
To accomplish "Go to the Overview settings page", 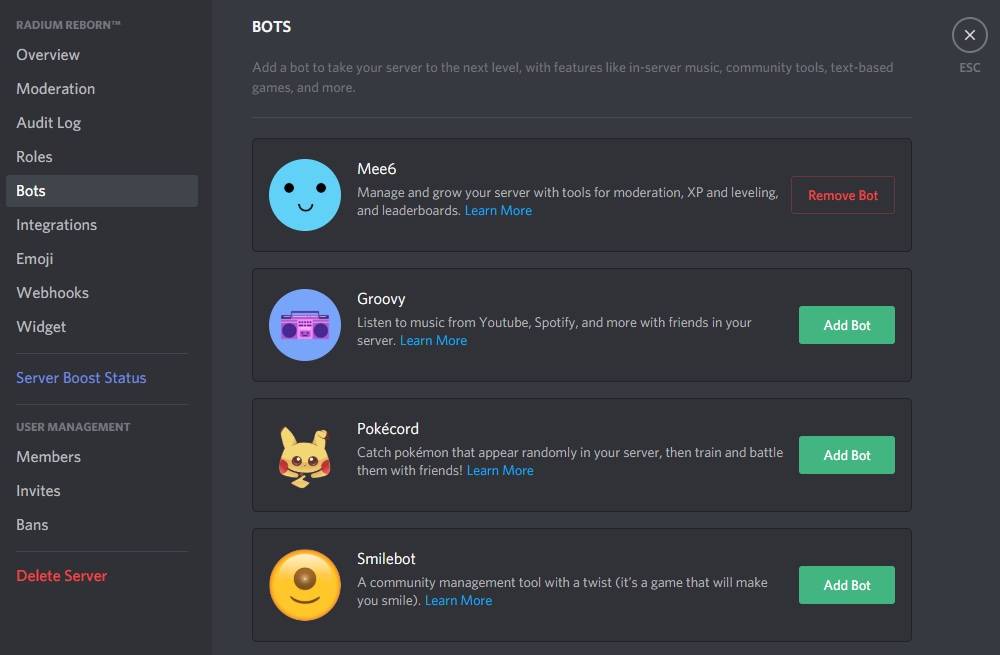I will pos(48,55).
